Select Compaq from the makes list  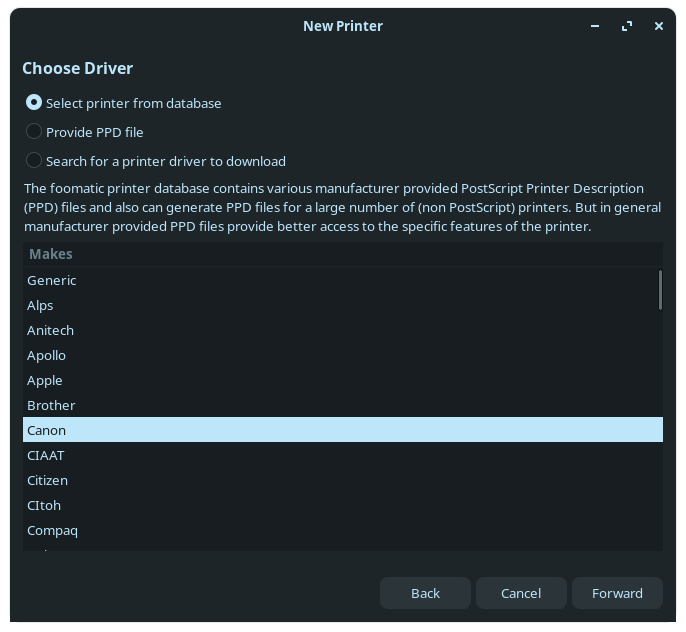[53, 531]
